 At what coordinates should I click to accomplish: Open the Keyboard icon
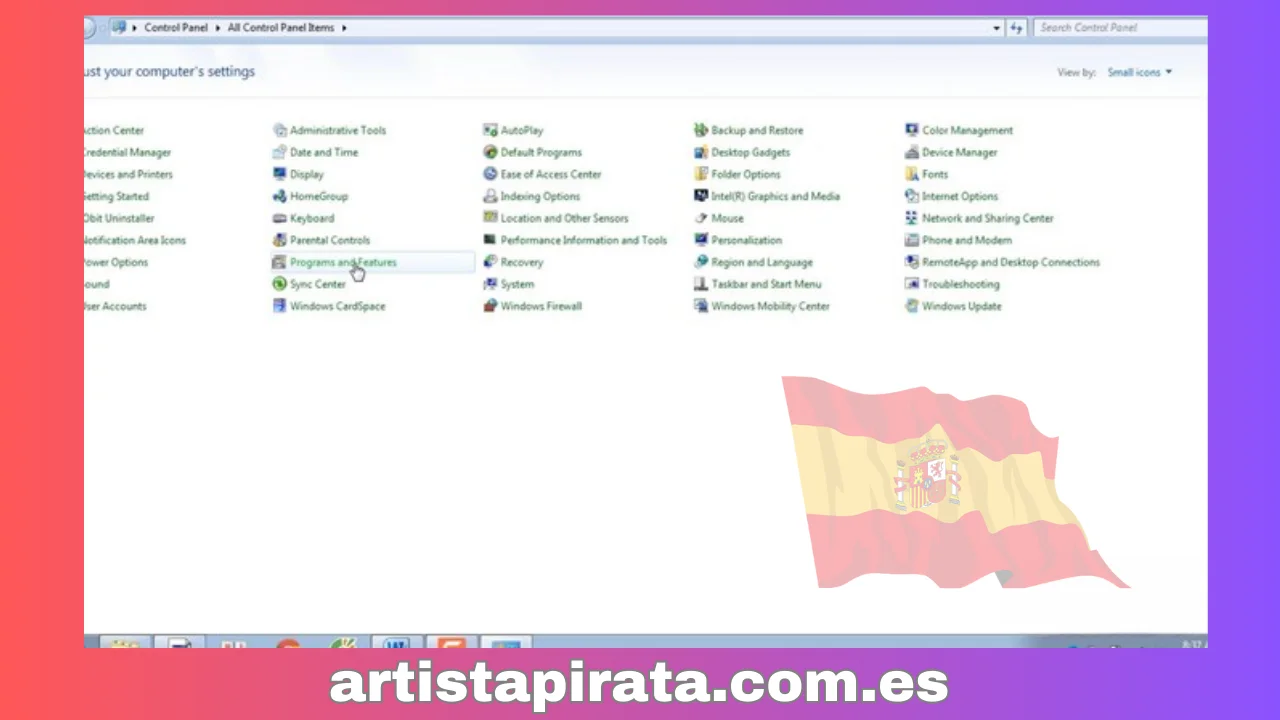tap(280, 218)
